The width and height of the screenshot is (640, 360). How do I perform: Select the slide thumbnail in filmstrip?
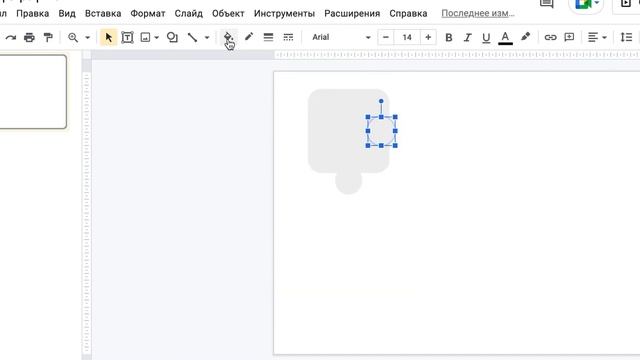[33, 92]
